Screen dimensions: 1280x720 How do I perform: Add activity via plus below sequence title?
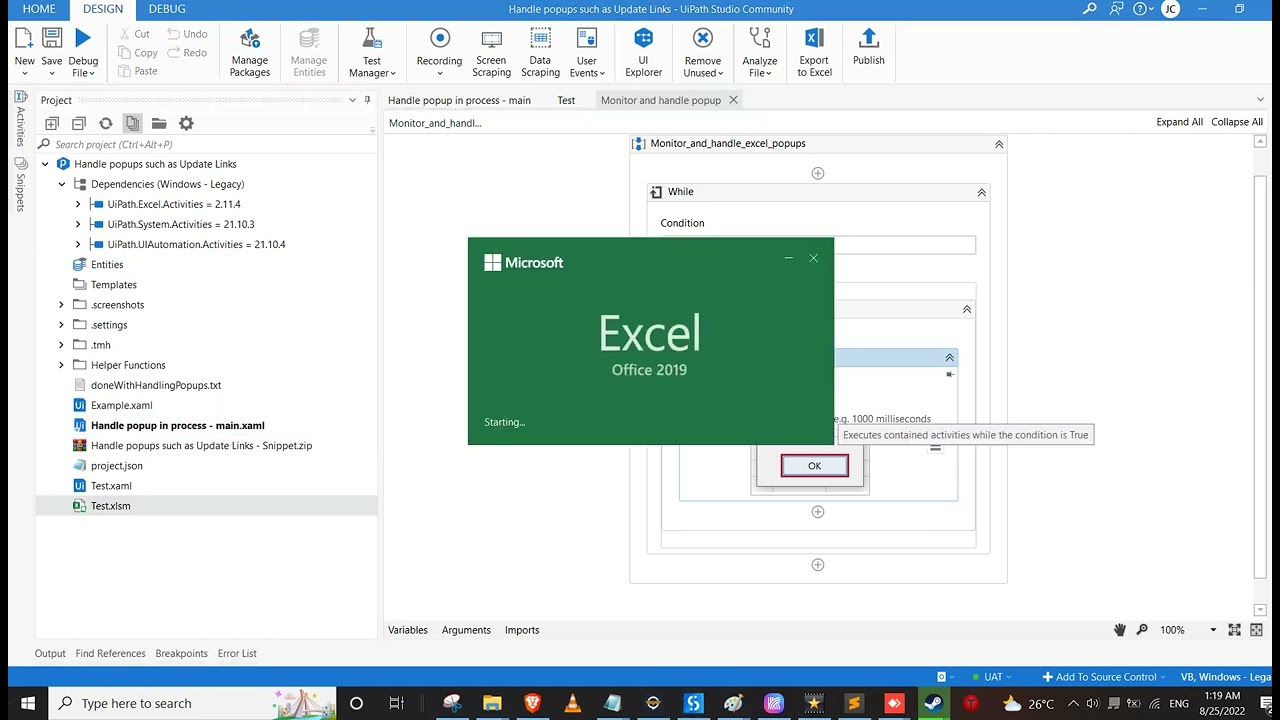click(818, 173)
